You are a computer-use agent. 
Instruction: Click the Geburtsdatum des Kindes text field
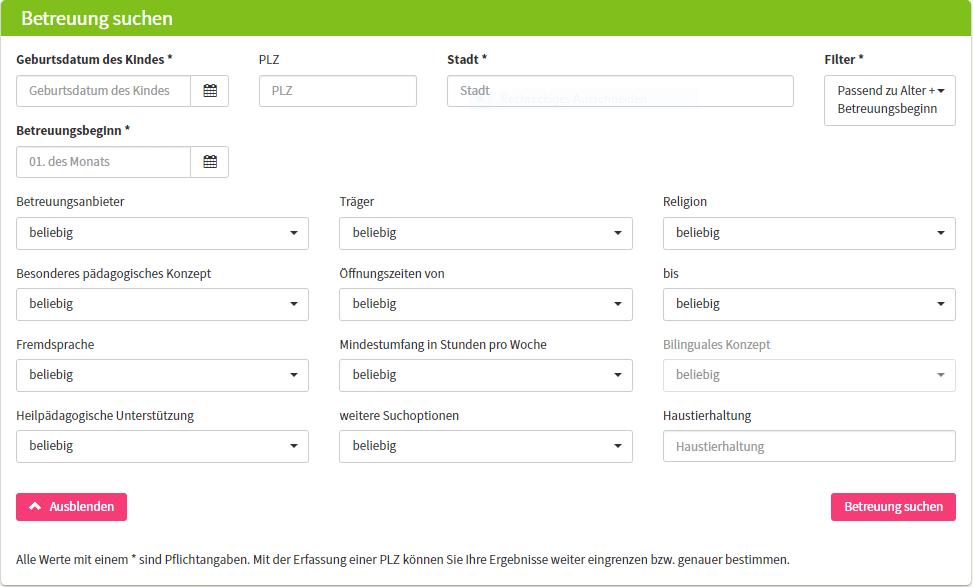coord(103,91)
